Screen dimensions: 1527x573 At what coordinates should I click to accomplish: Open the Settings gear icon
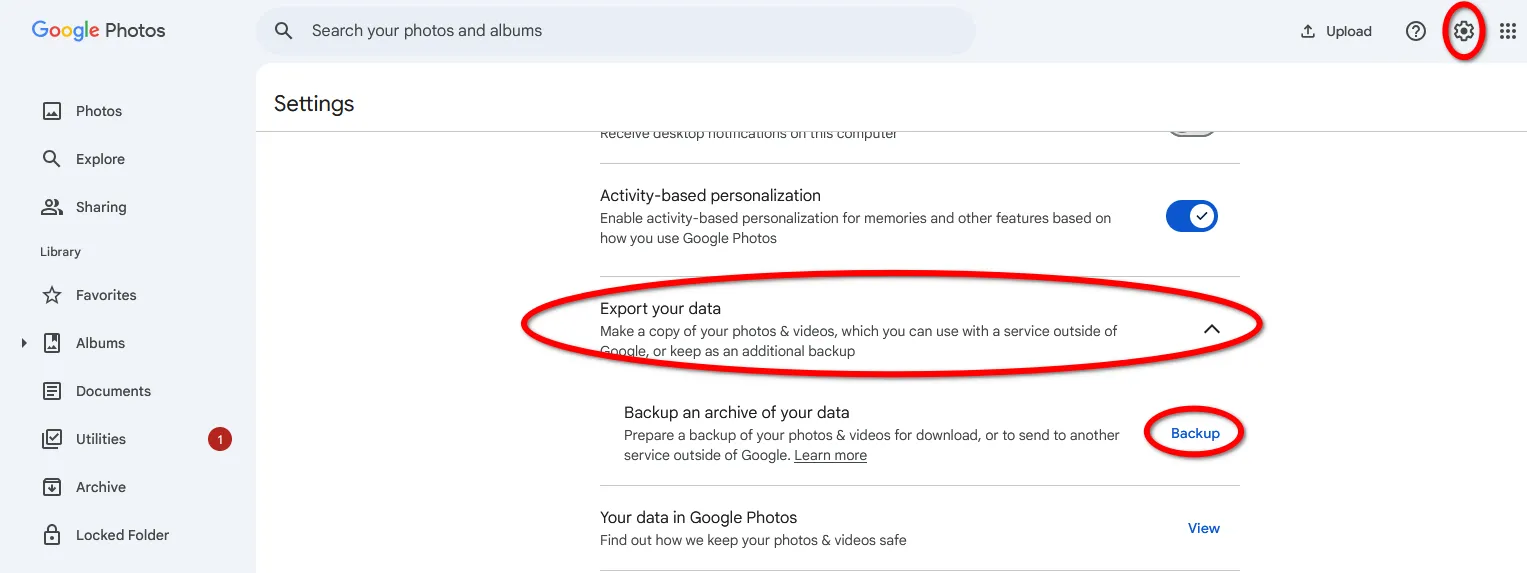coord(1464,31)
